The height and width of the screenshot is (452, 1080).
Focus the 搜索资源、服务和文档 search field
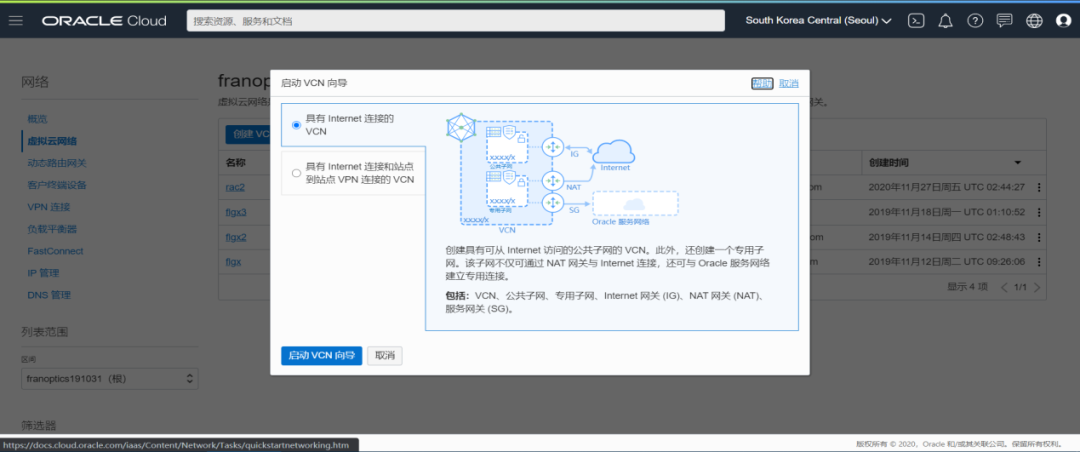coord(456,21)
